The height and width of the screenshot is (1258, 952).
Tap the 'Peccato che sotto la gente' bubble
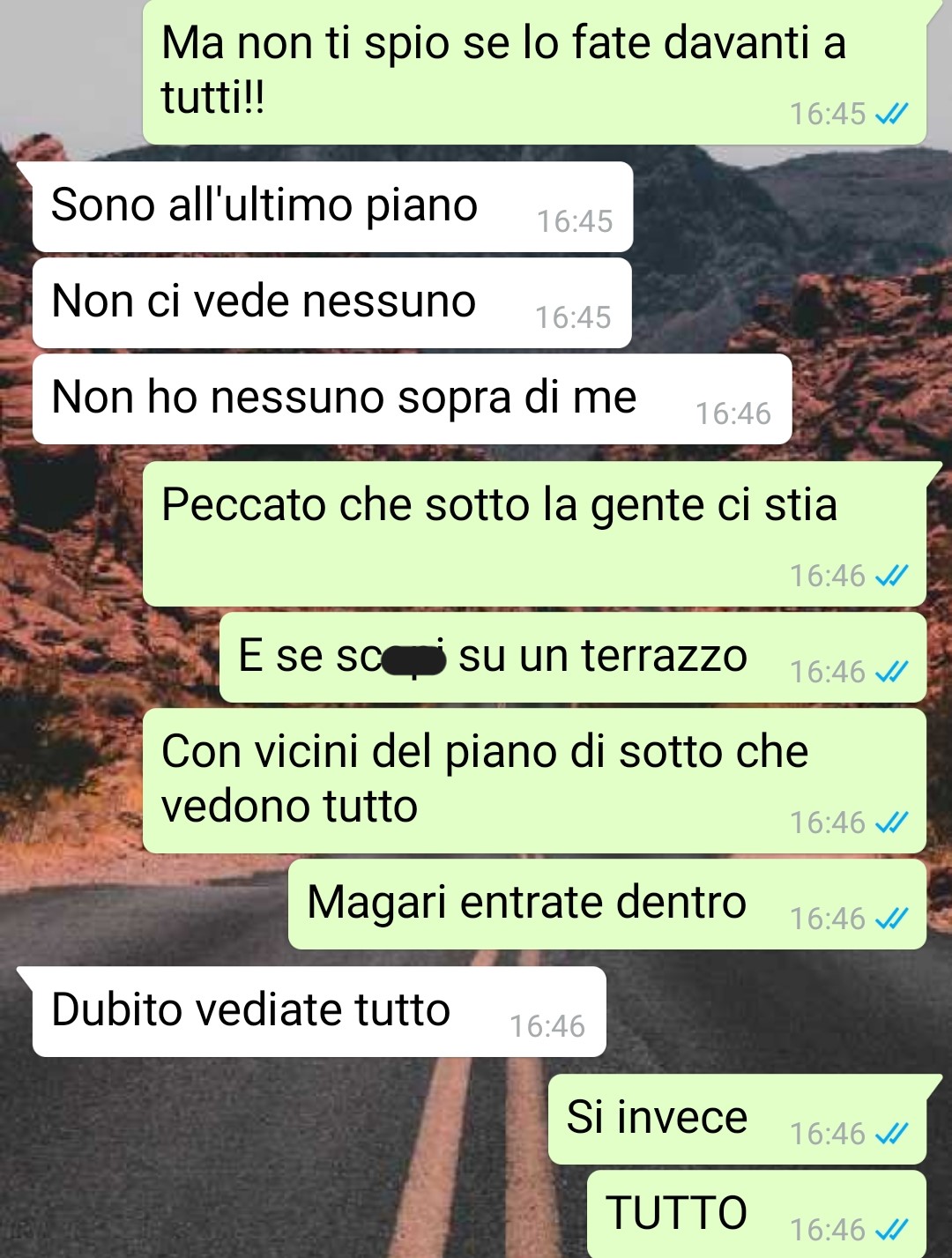pos(534,533)
